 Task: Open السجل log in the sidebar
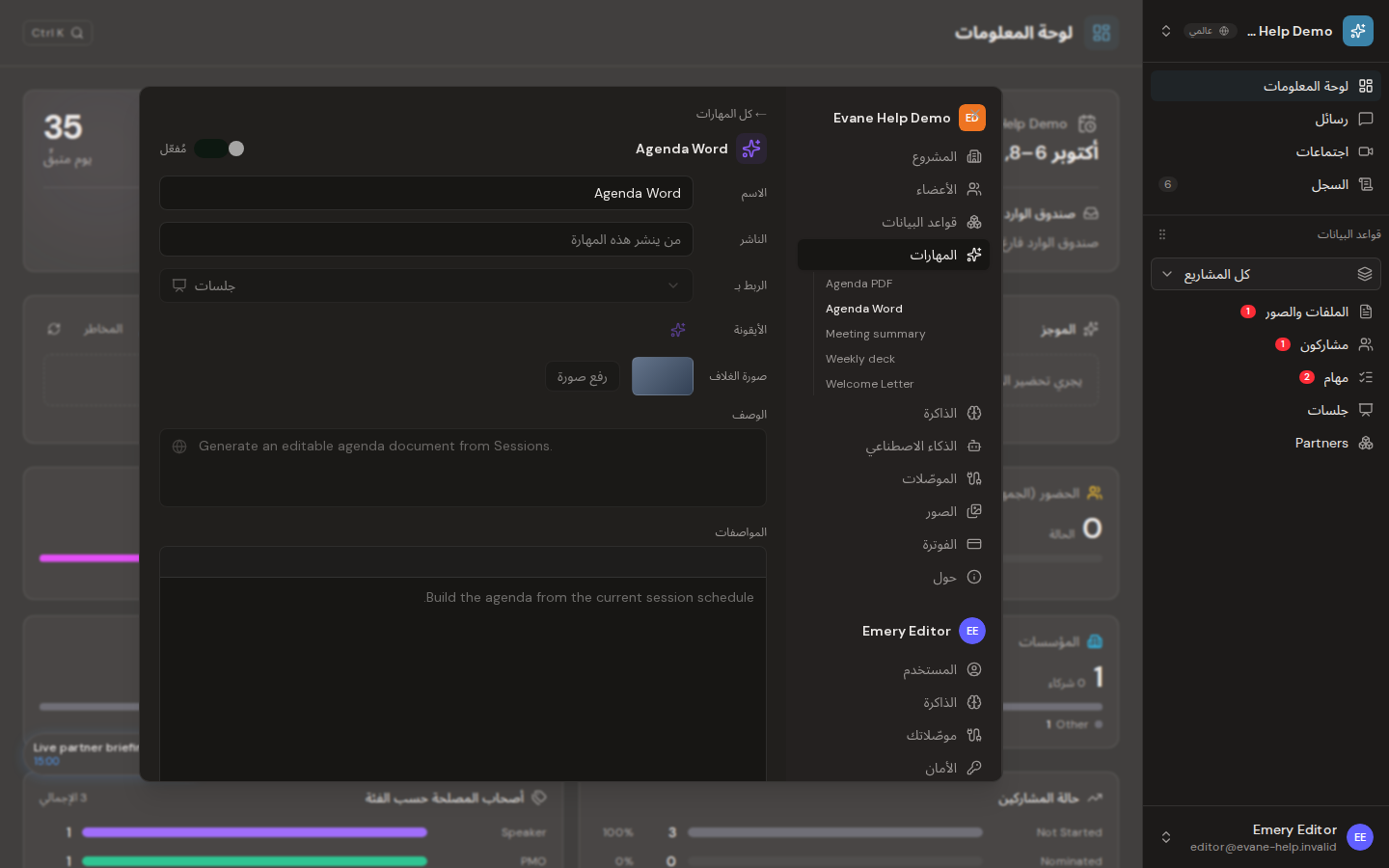coord(1266,184)
